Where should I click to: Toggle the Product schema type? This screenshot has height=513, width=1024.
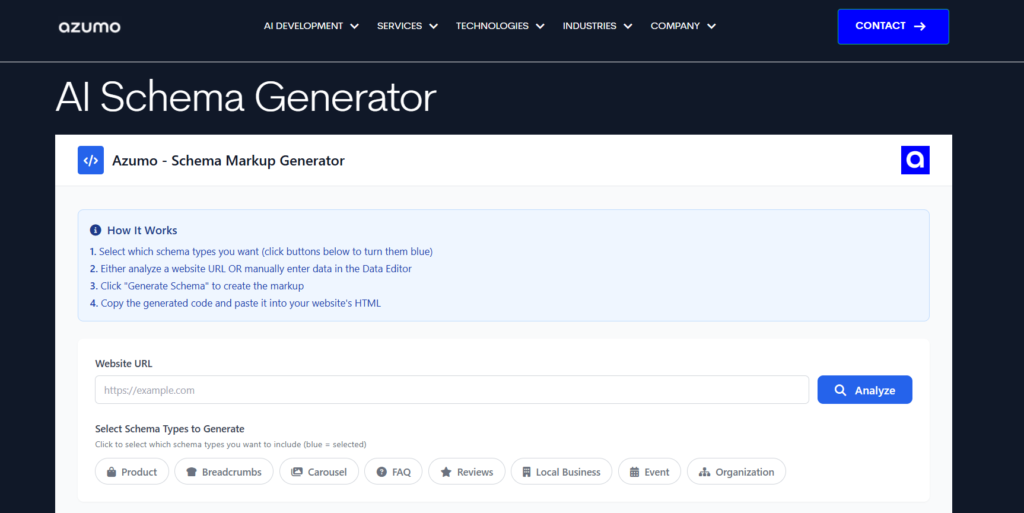coord(132,471)
